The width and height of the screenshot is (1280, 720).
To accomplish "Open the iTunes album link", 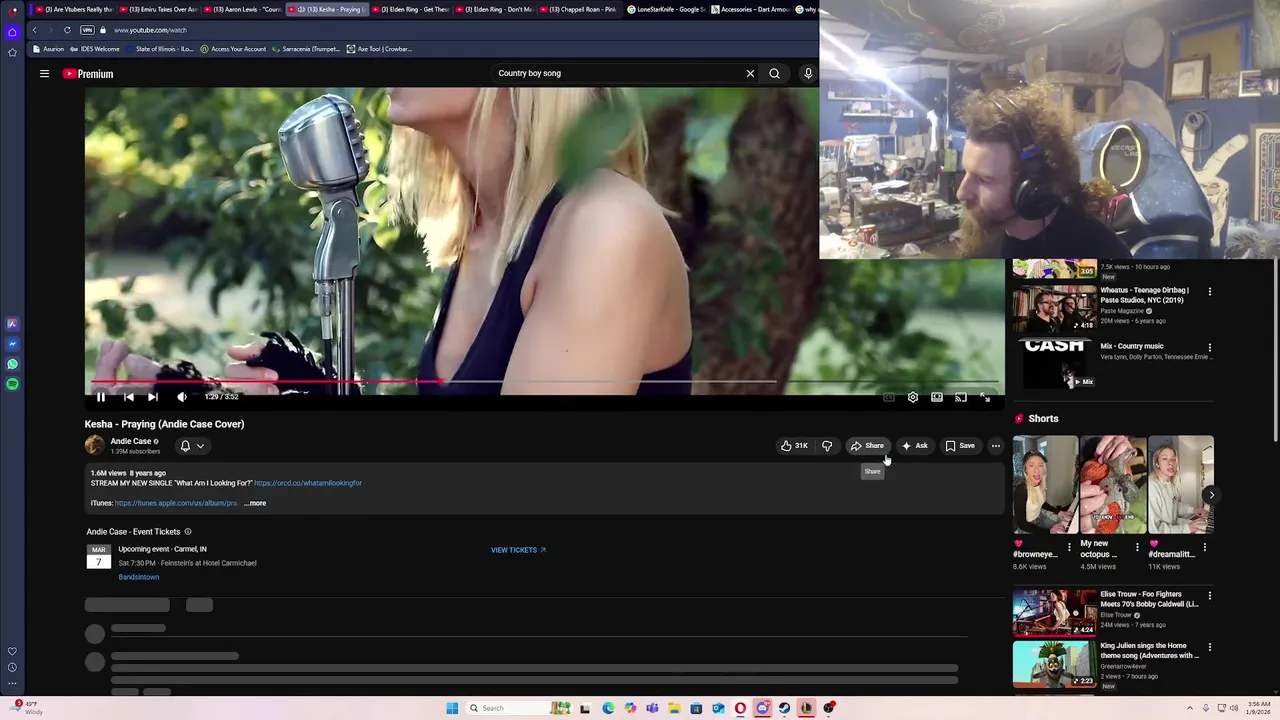I will [176, 503].
